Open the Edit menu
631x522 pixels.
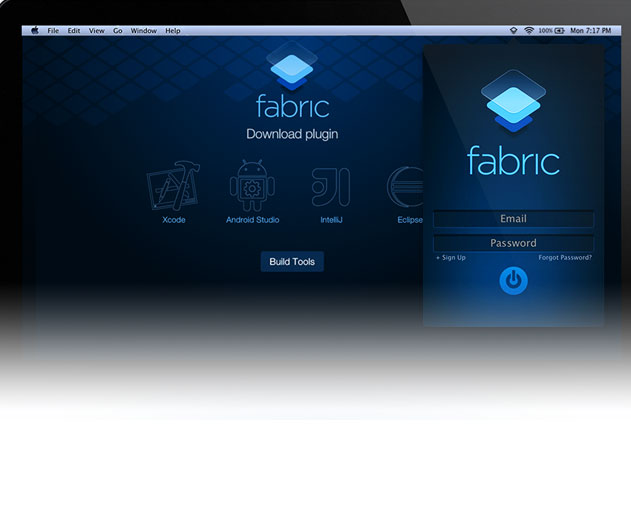(x=74, y=31)
